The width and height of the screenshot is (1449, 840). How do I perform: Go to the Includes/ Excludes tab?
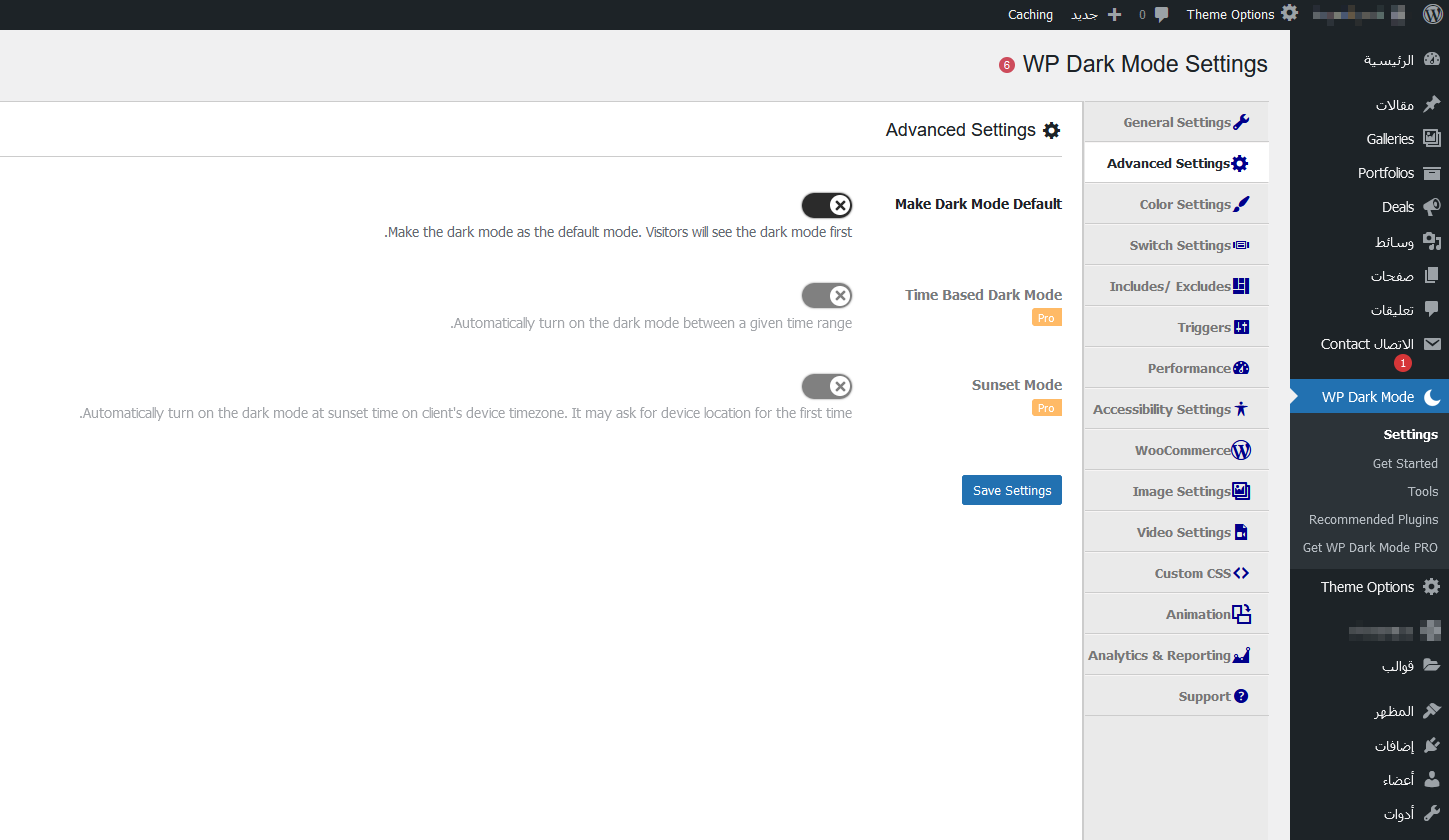[x=1170, y=286]
